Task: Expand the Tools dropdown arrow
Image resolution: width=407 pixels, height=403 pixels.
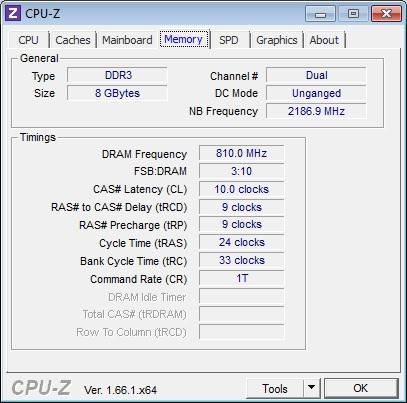Action: point(312,389)
